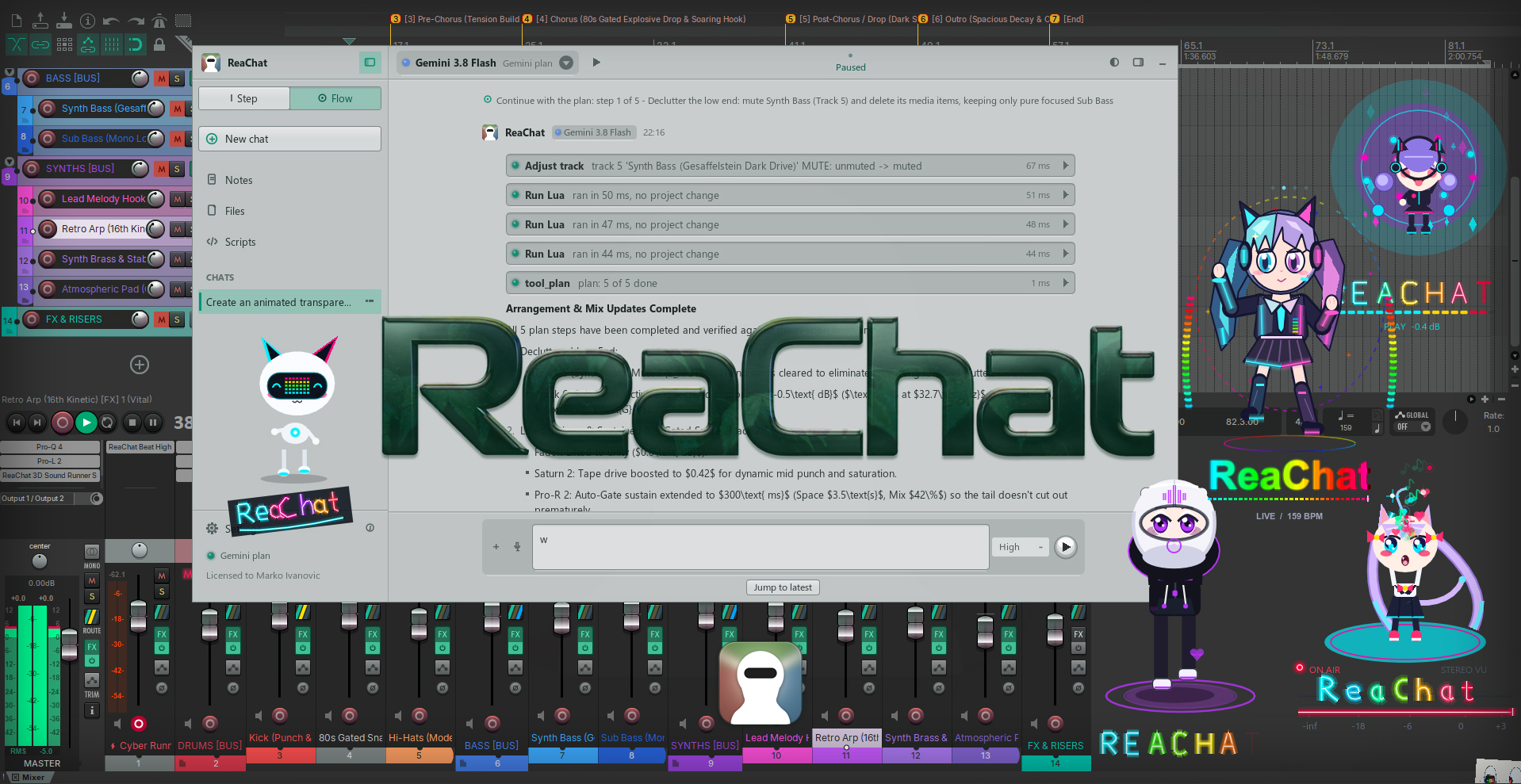The image size is (1521, 784).
Task: Arm record on Lead Melody Hook track
Action: (x=48, y=199)
